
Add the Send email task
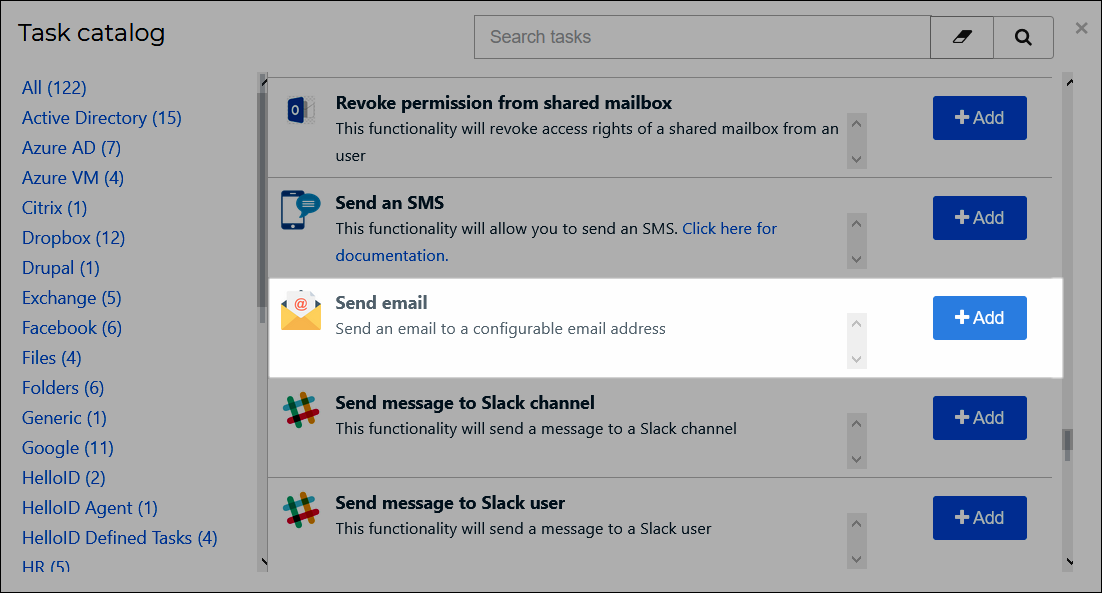(x=980, y=318)
